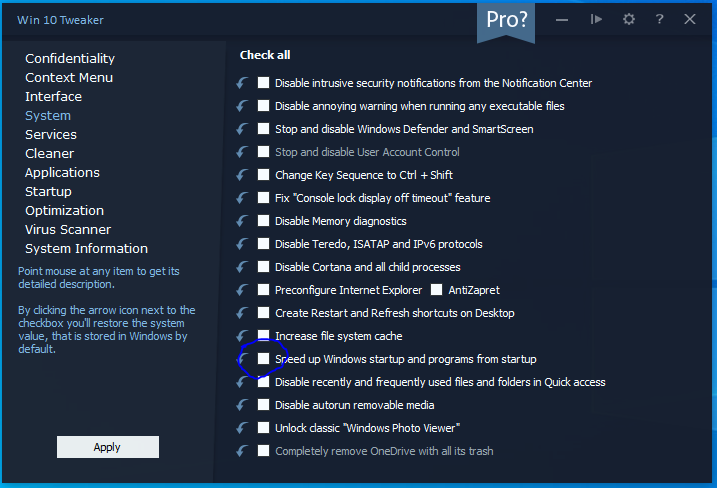Enable Increase file system cache checkbox
Viewport: 717px width, 488px height.
coord(263,335)
